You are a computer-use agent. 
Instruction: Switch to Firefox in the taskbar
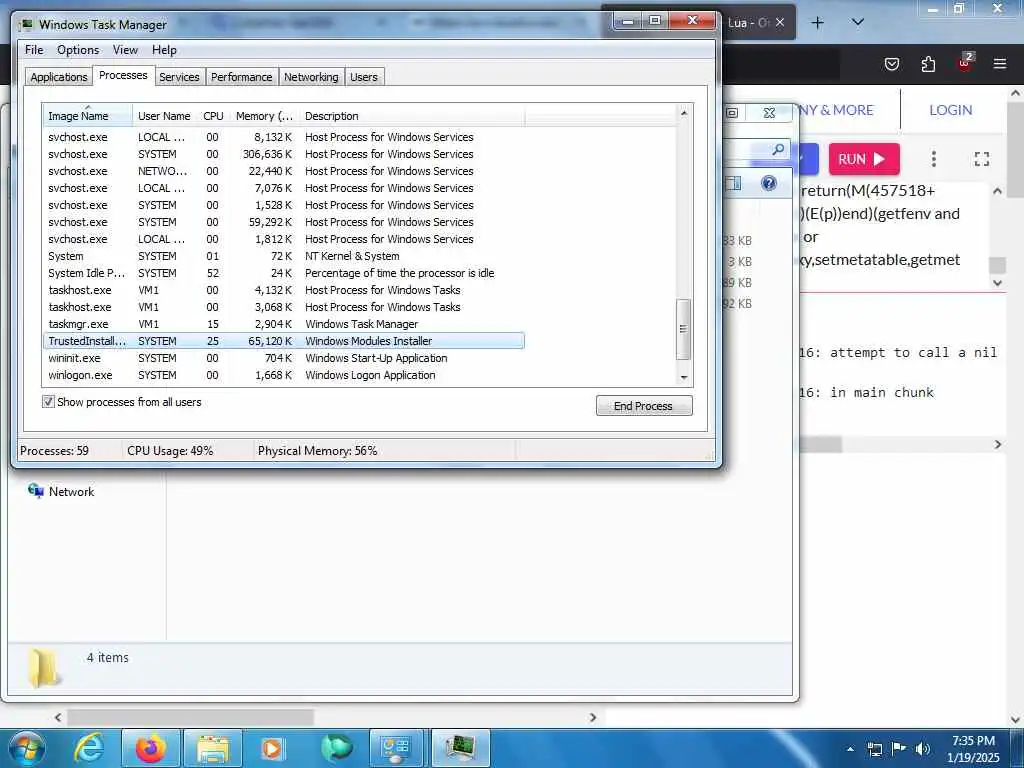click(150, 748)
